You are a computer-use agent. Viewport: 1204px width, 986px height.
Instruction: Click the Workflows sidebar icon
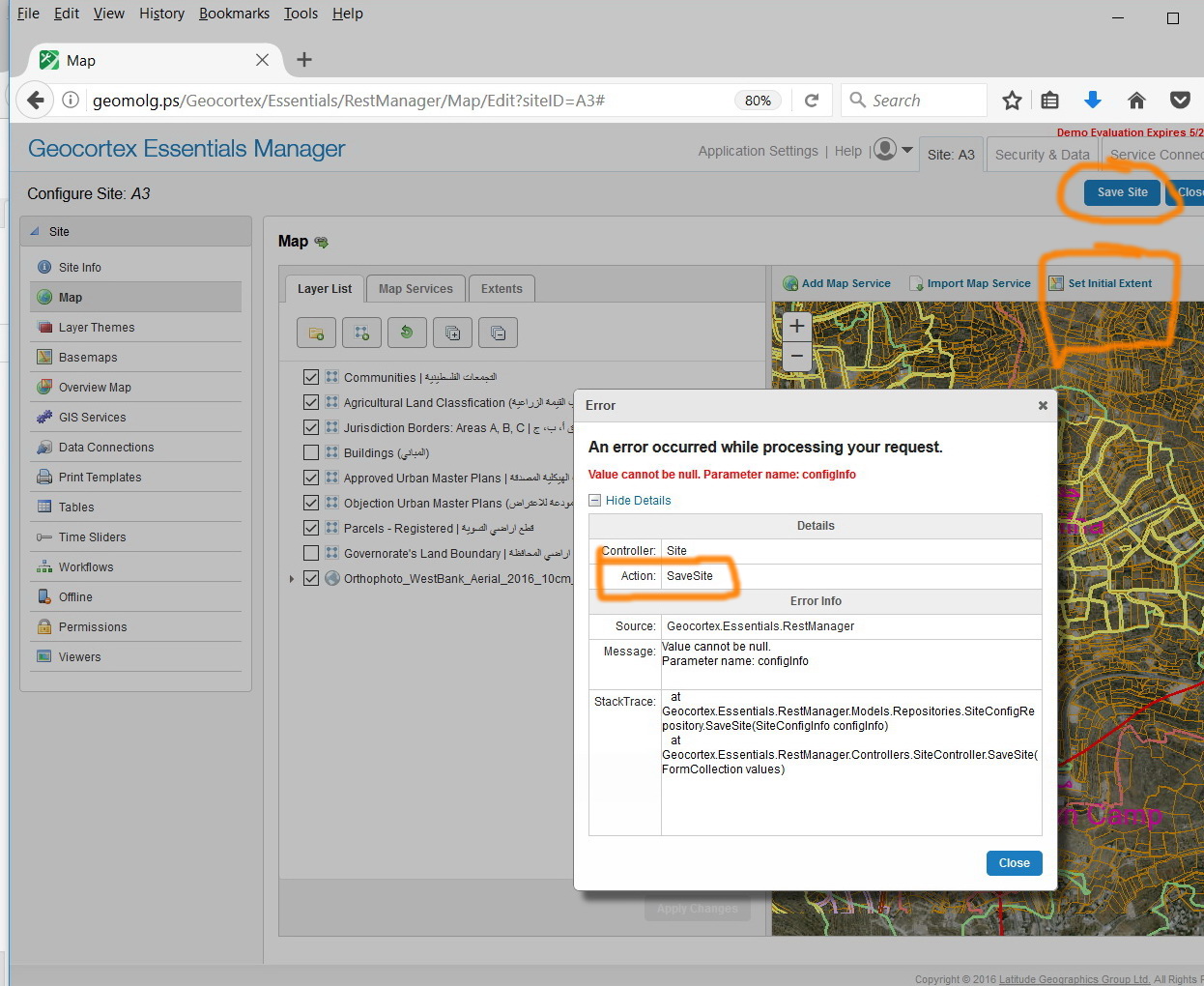44,566
